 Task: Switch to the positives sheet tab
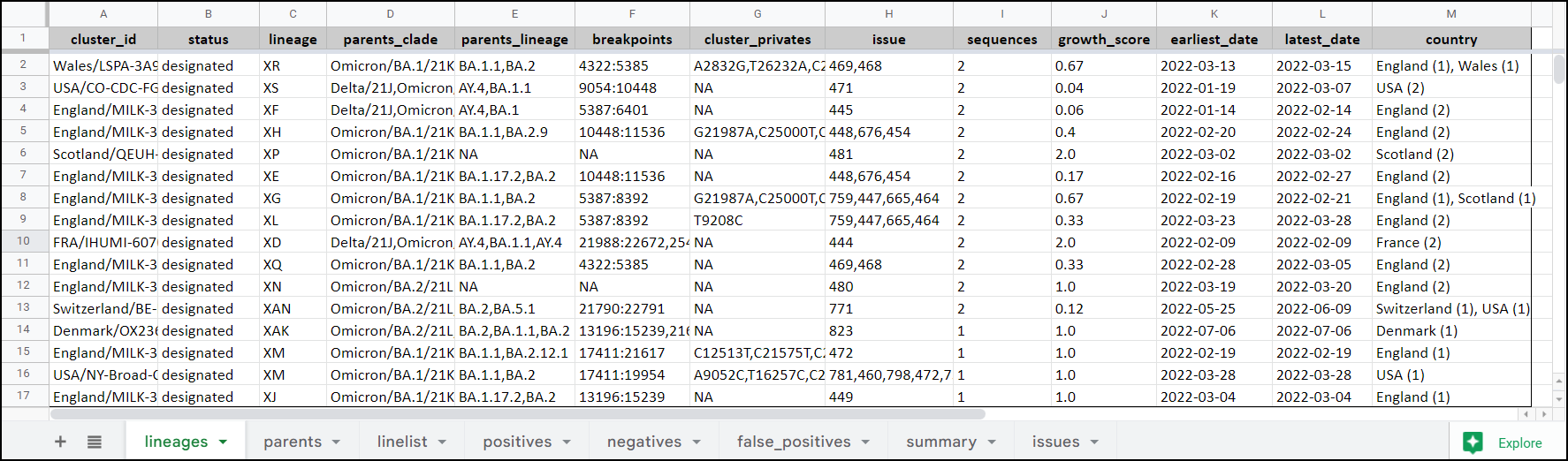(x=517, y=442)
